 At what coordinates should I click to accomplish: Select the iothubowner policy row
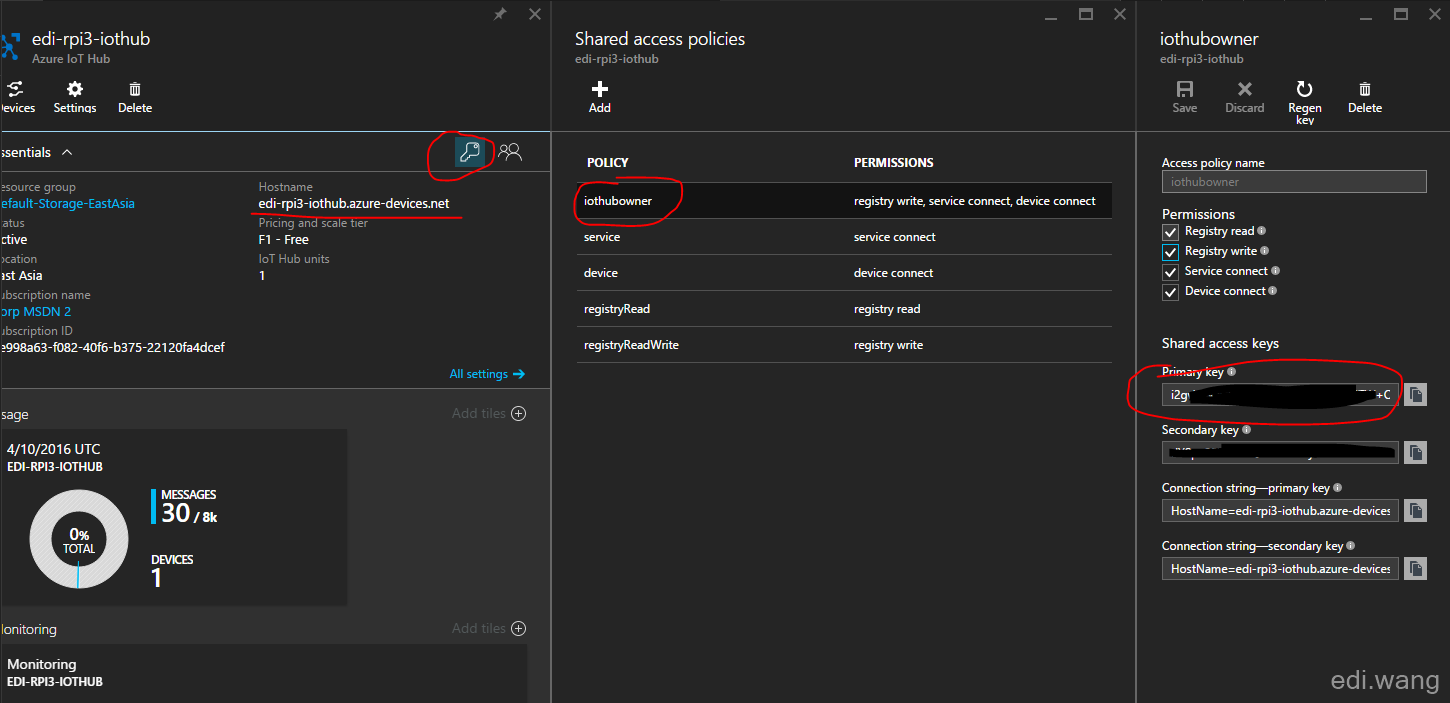[843, 201]
